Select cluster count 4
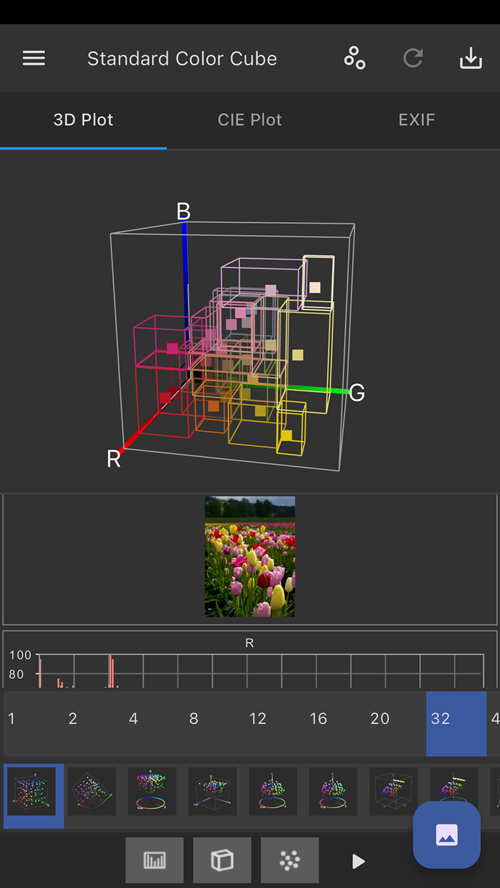This screenshot has width=500, height=888. [x=154, y=723]
